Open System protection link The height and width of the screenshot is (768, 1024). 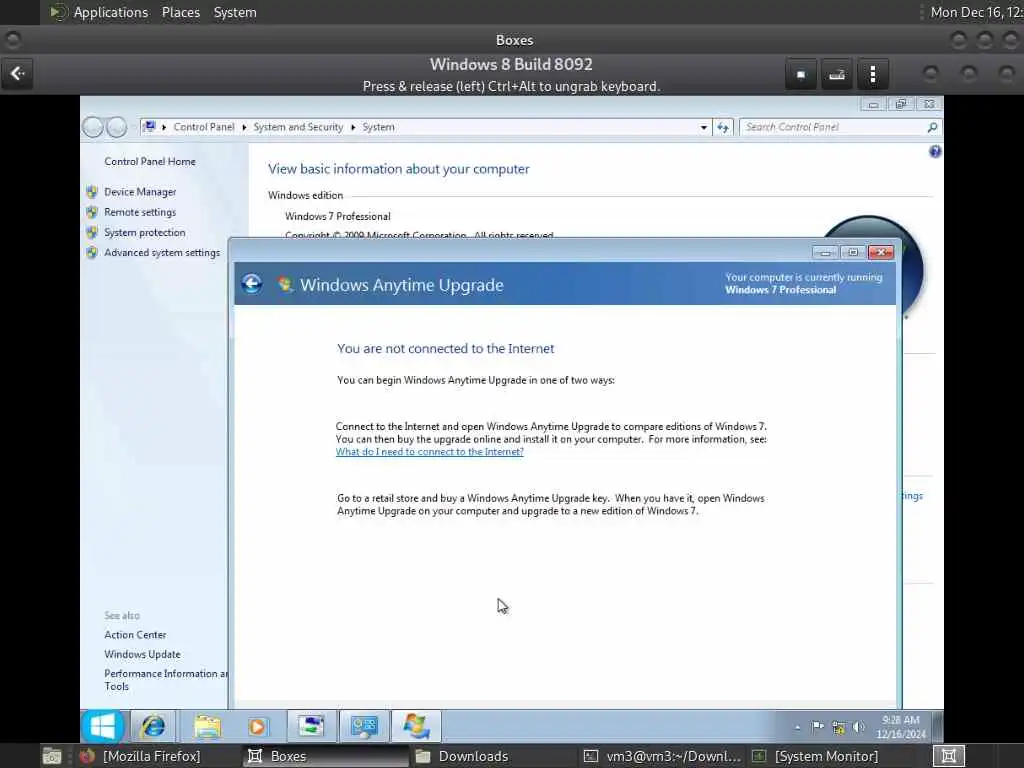click(x=144, y=232)
